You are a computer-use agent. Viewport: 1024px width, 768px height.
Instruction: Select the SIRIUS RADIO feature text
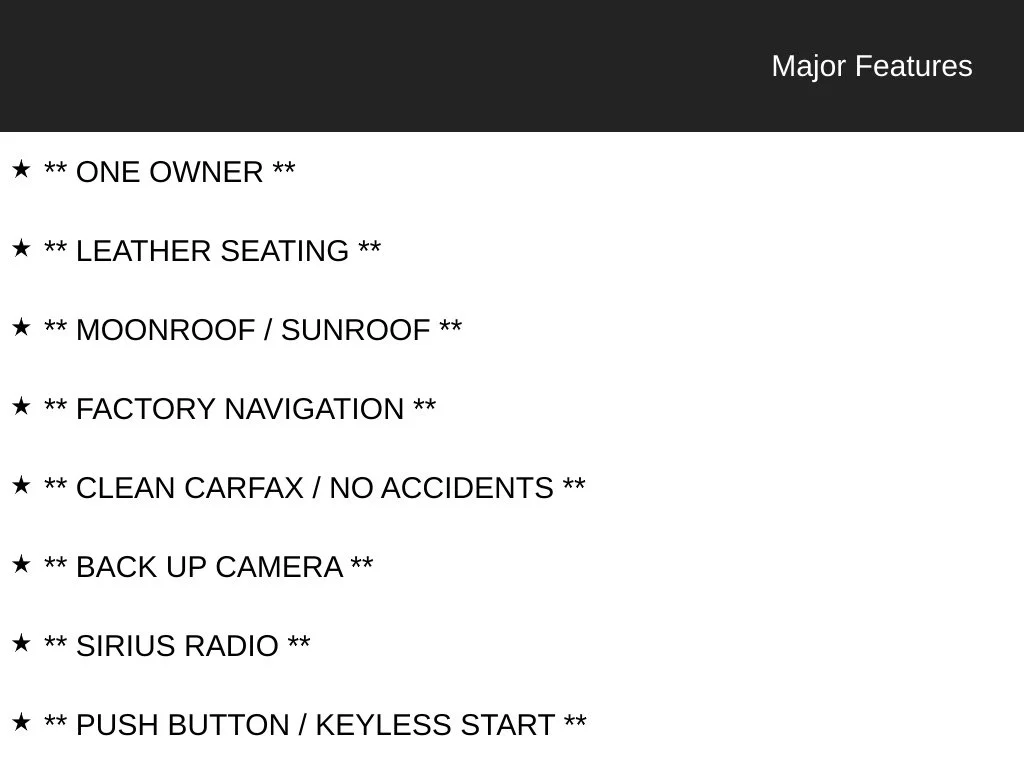177,647
